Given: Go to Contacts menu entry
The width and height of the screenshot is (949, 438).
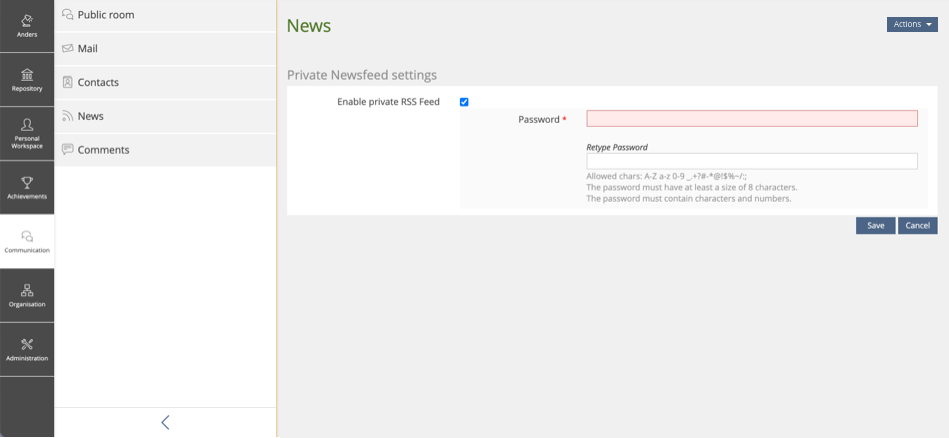Looking at the screenshot, I should (x=165, y=82).
